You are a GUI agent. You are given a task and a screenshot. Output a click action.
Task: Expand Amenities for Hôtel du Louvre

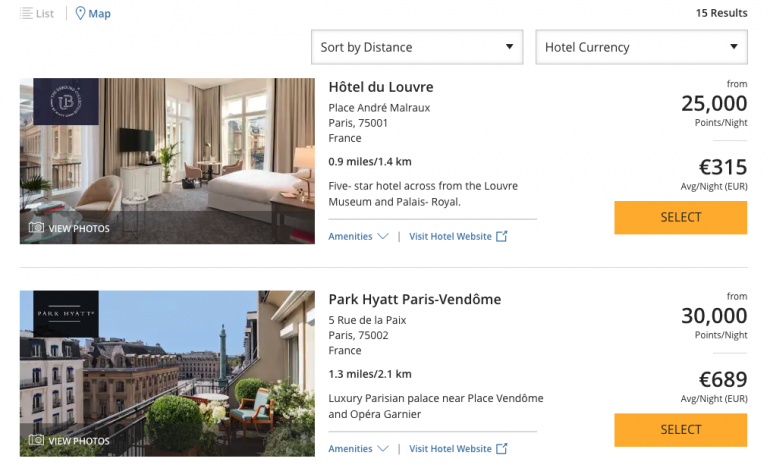click(358, 237)
